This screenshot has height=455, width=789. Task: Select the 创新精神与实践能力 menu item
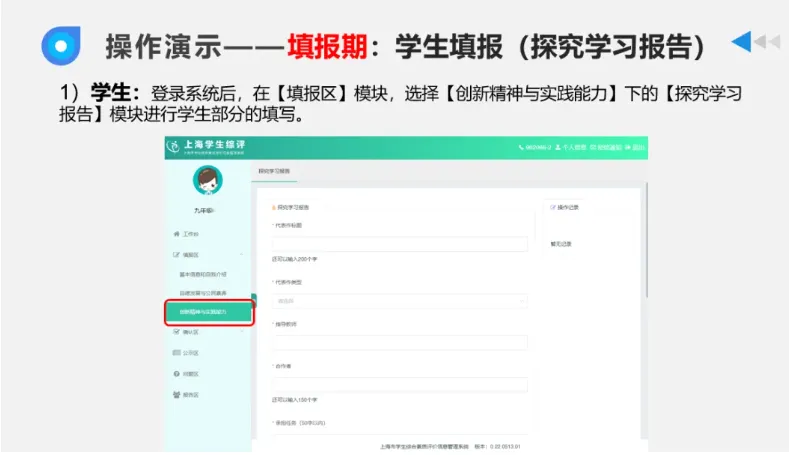[208, 312]
